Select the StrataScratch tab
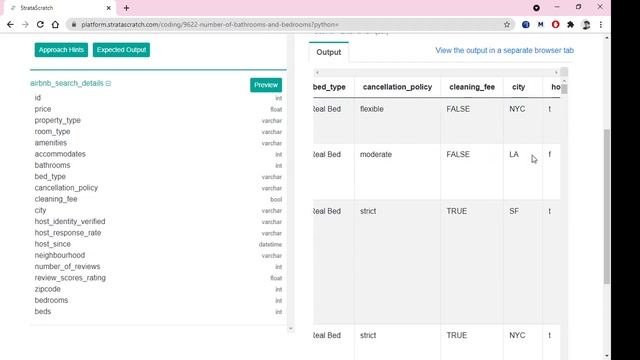This screenshot has width=640, height=360. pyautogui.click(x=59, y=8)
